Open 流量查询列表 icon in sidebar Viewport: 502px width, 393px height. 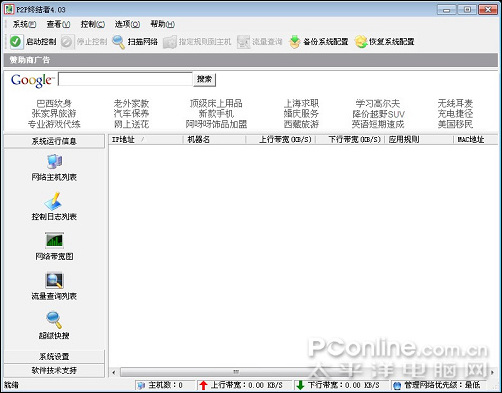[54, 280]
